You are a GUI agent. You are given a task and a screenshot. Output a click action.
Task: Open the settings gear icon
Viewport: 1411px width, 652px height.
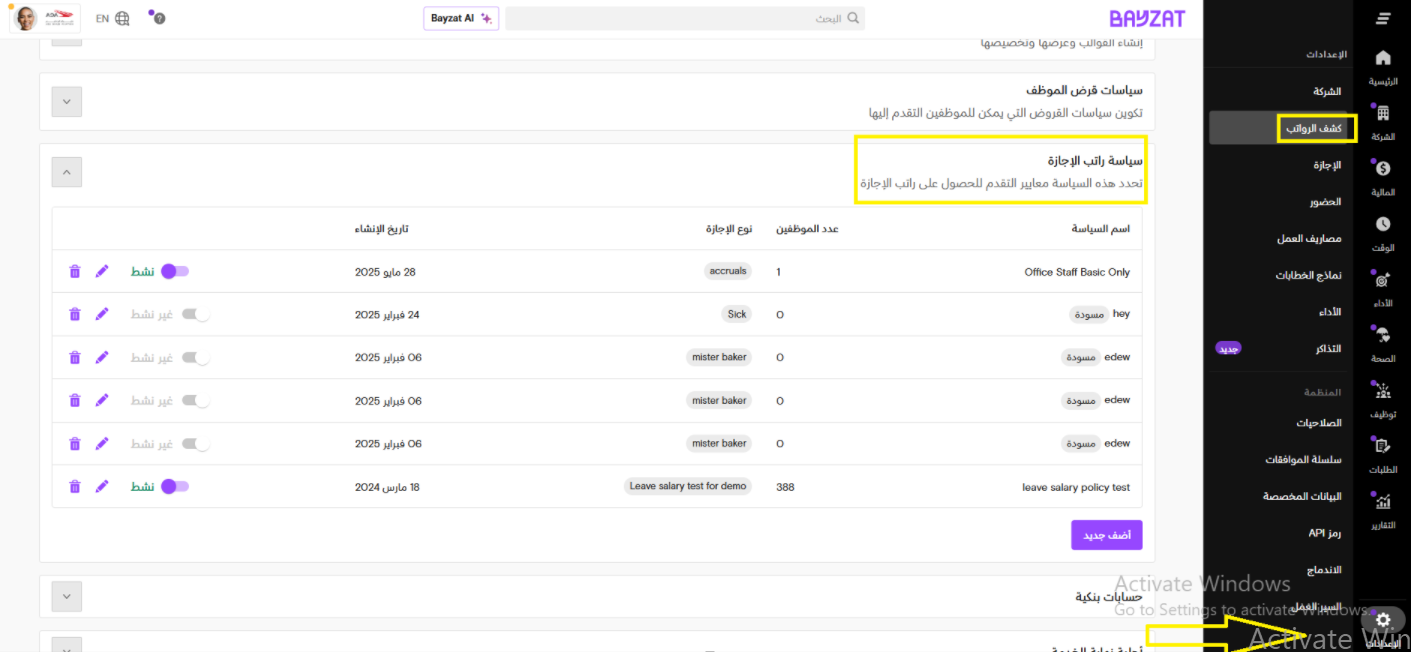[x=1383, y=620]
